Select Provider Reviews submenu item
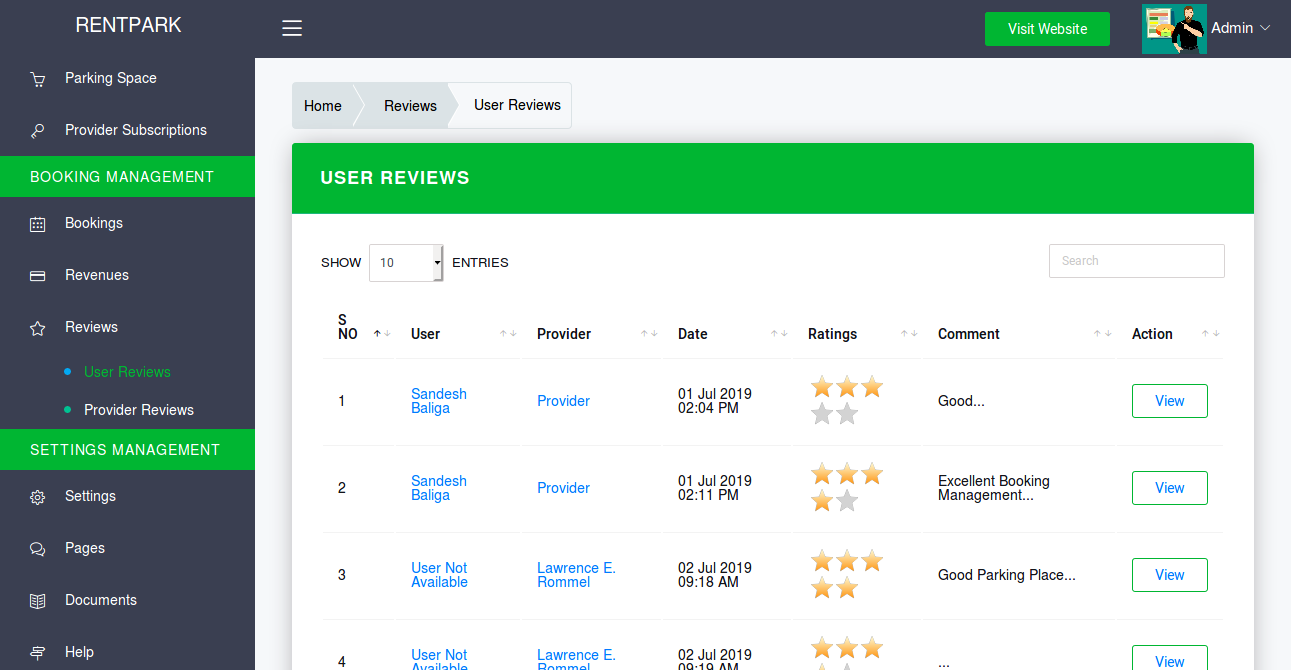 coord(139,410)
